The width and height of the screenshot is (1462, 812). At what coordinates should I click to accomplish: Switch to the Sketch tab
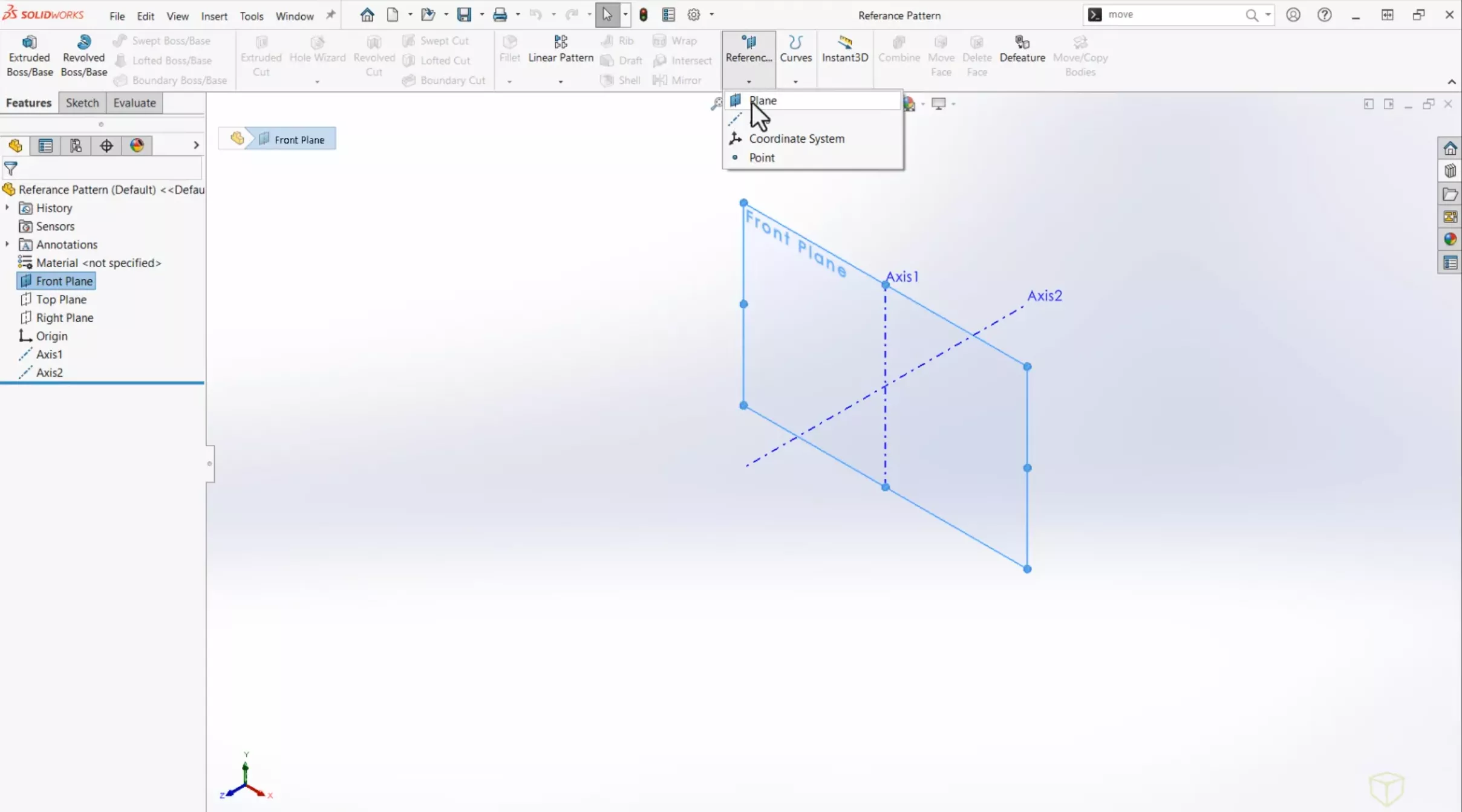[x=82, y=103]
